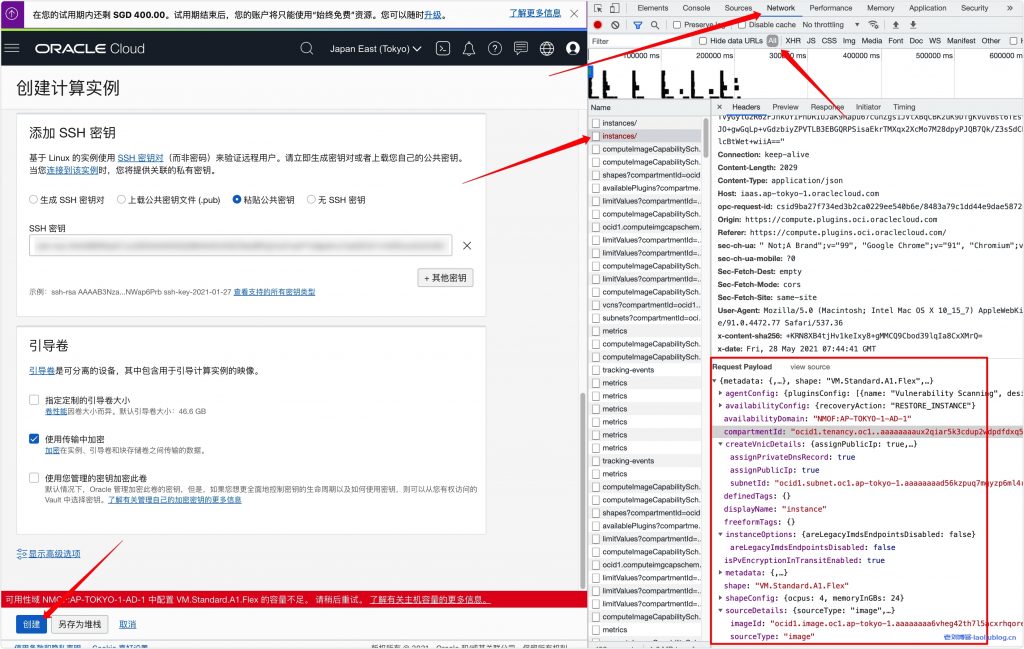Open the Oracle Cloud notifications bell
This screenshot has height=649, width=1024.
coord(468,48)
